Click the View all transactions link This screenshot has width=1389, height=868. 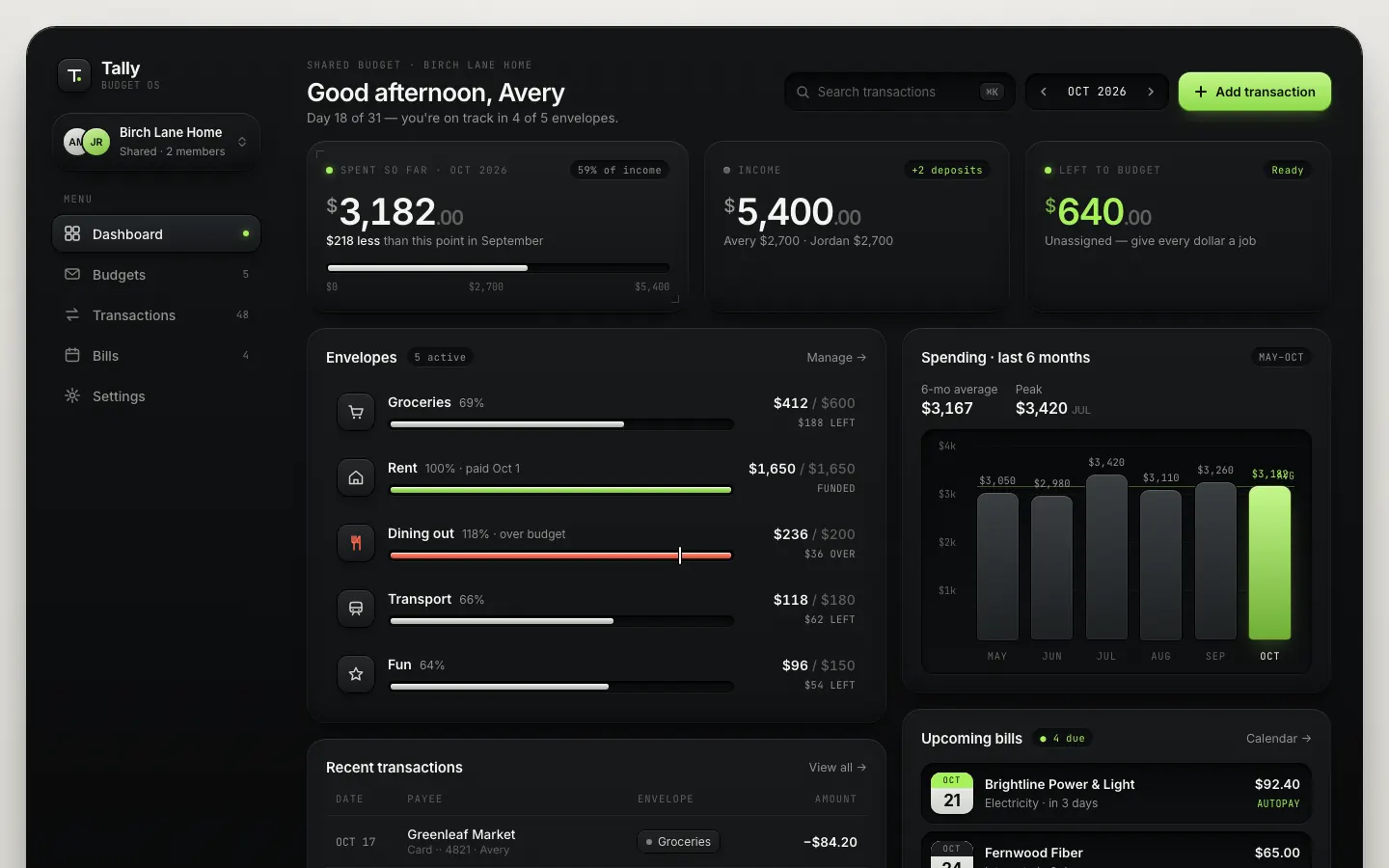(x=837, y=767)
